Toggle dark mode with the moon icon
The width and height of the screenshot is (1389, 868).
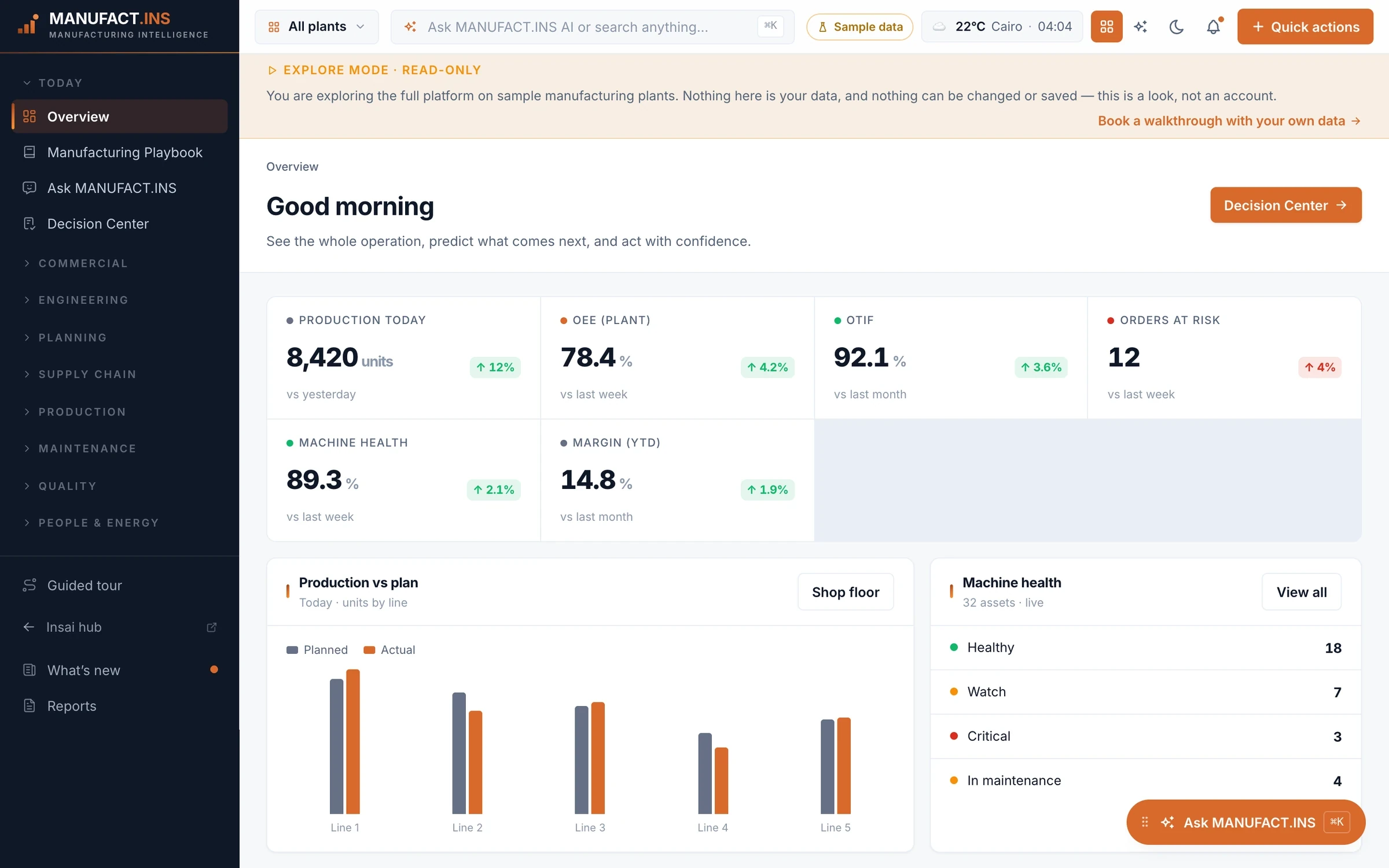1176,27
